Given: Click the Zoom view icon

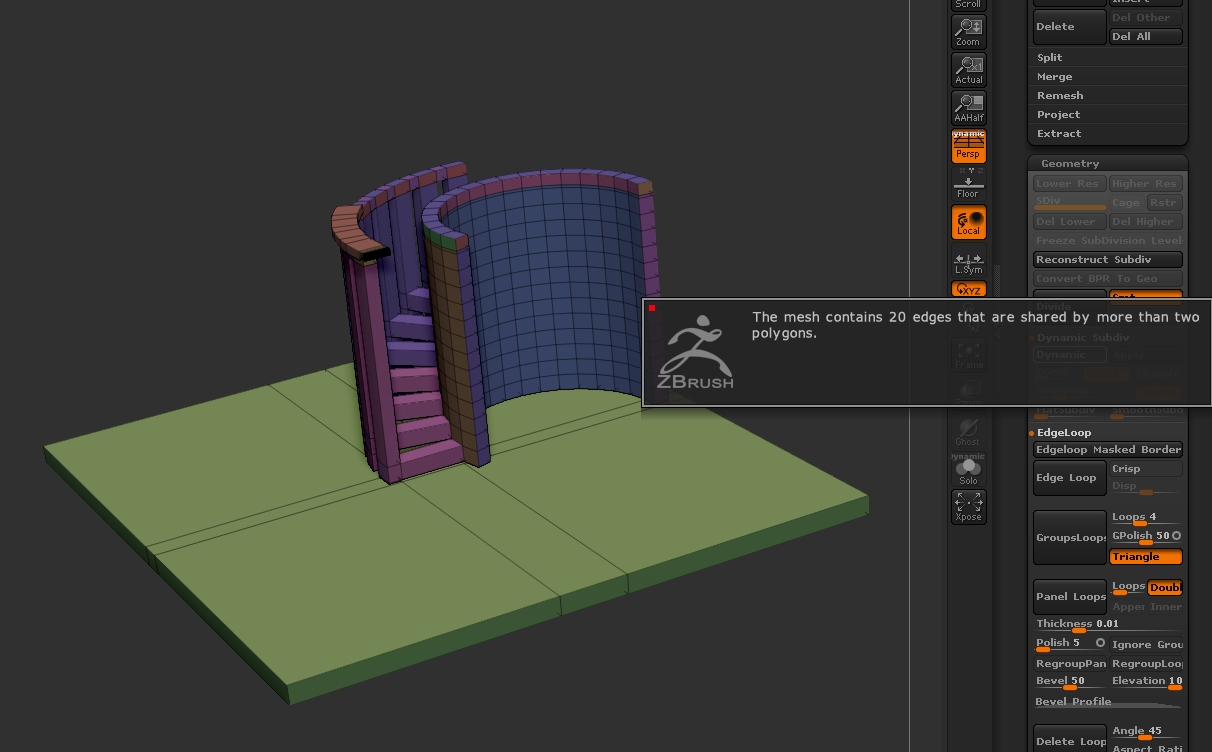Looking at the screenshot, I should 968,31.
